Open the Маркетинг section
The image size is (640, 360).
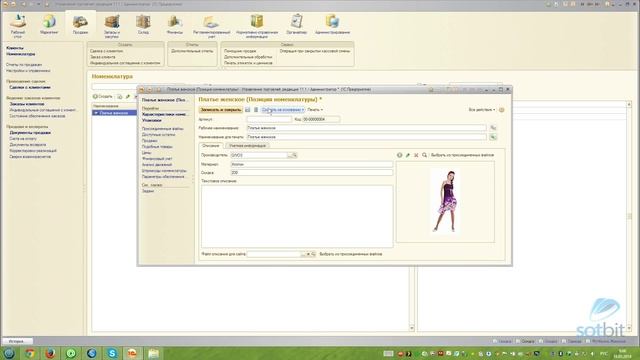point(49,24)
